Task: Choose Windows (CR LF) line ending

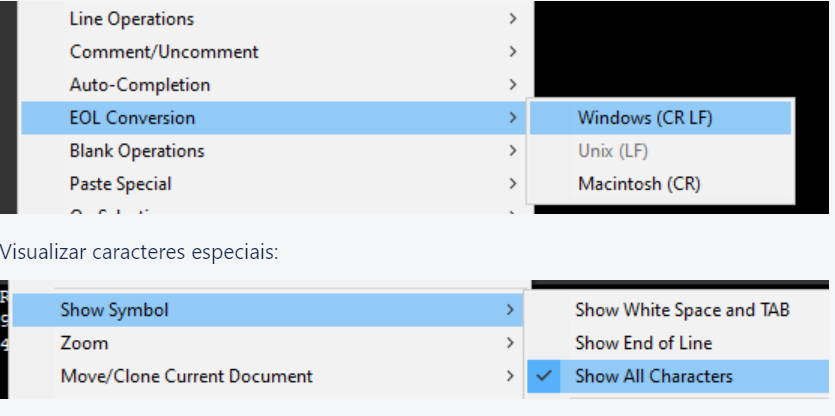Action: [x=645, y=118]
